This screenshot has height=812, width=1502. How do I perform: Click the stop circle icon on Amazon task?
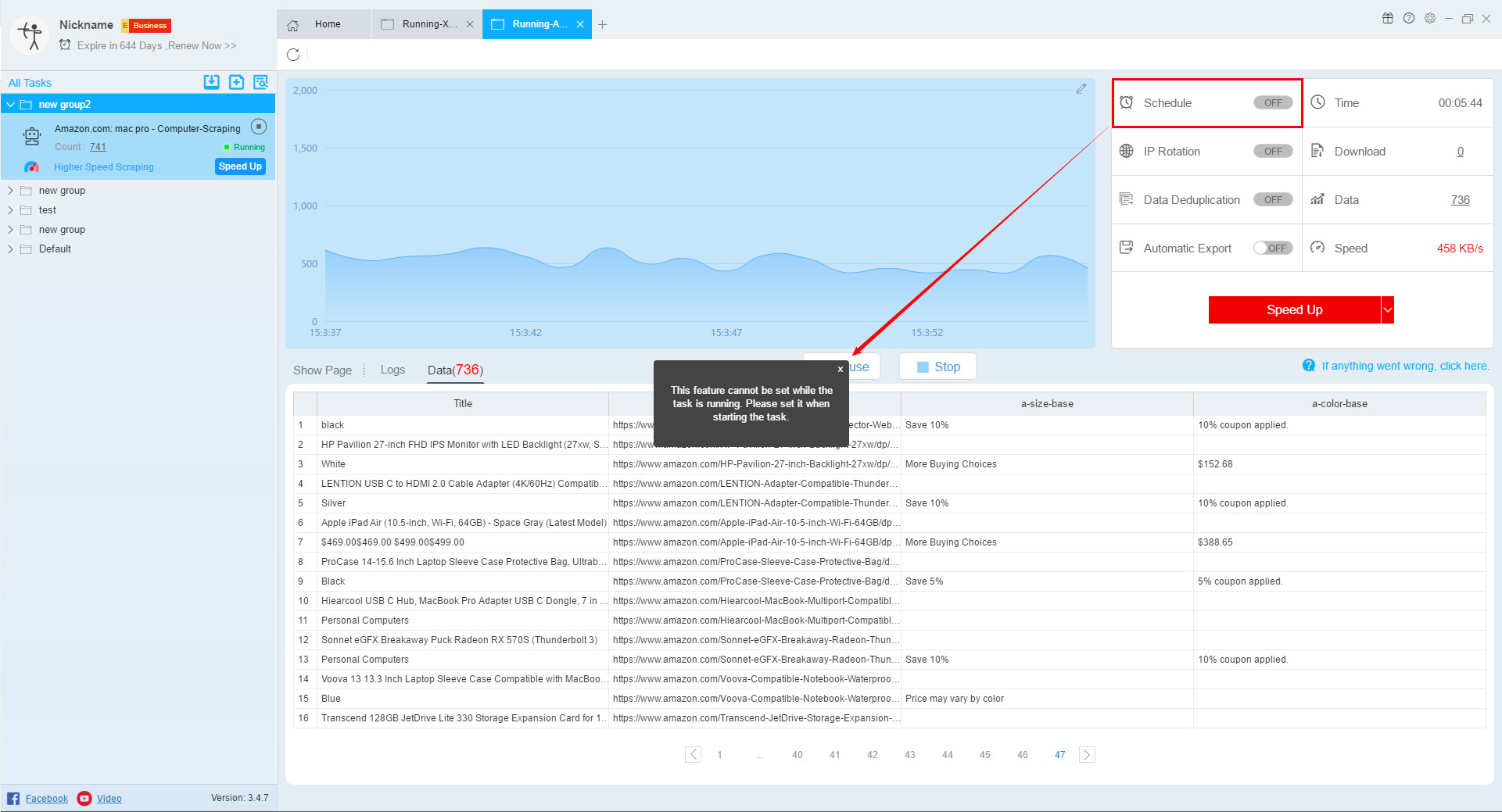point(259,127)
